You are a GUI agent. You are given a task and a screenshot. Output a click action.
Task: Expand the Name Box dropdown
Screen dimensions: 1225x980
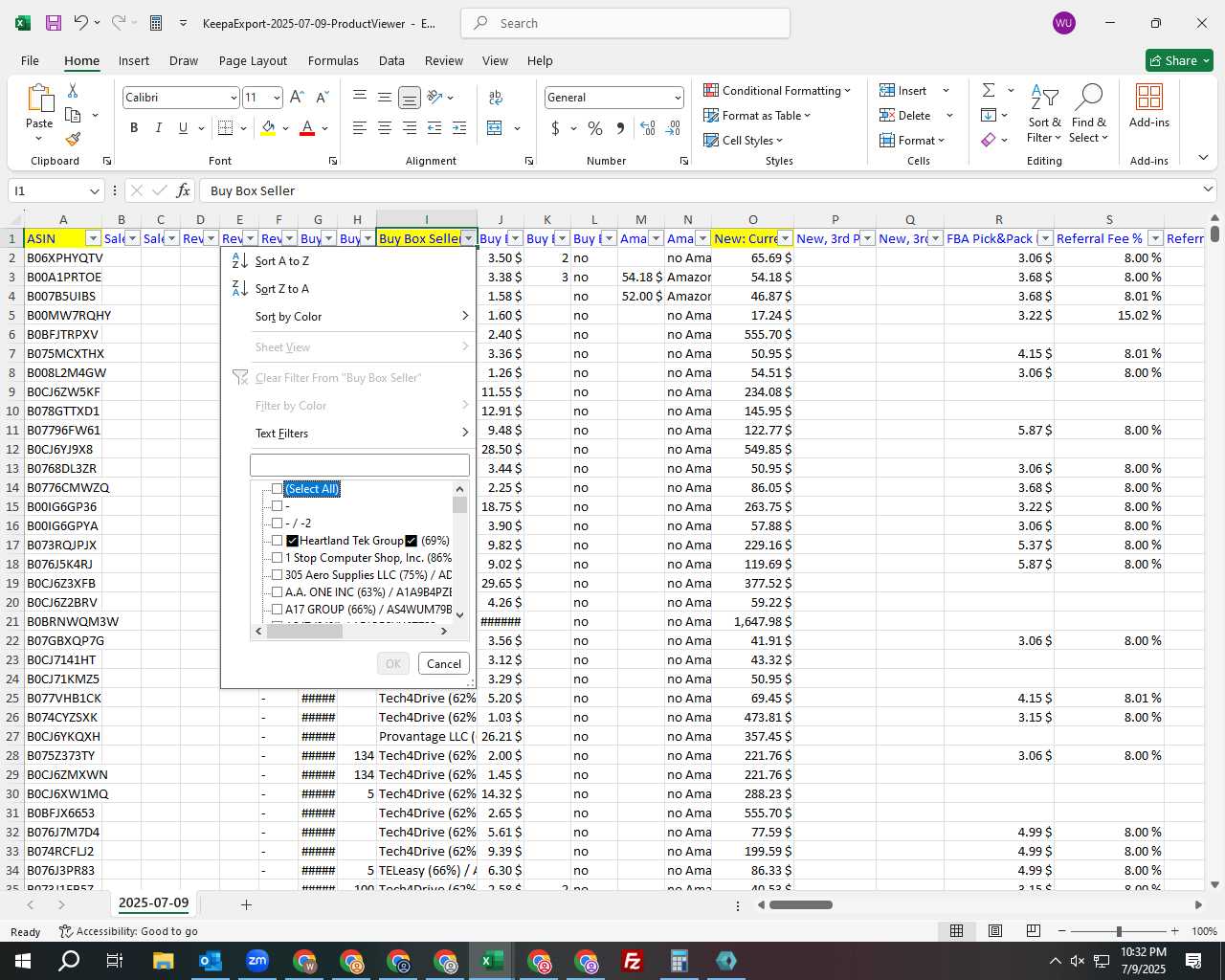click(95, 190)
